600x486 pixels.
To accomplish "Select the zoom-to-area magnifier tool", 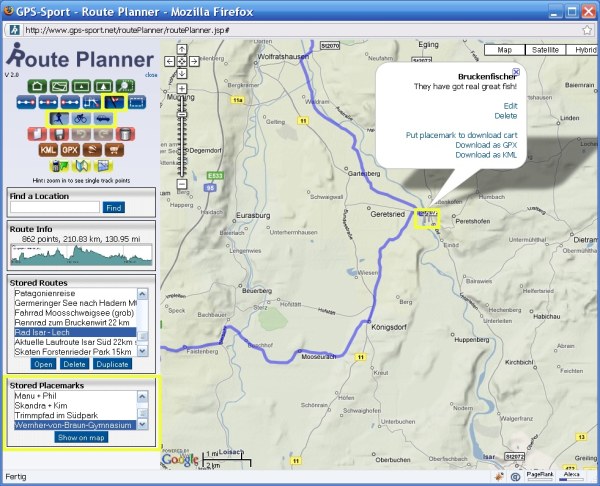I will pos(126,86).
